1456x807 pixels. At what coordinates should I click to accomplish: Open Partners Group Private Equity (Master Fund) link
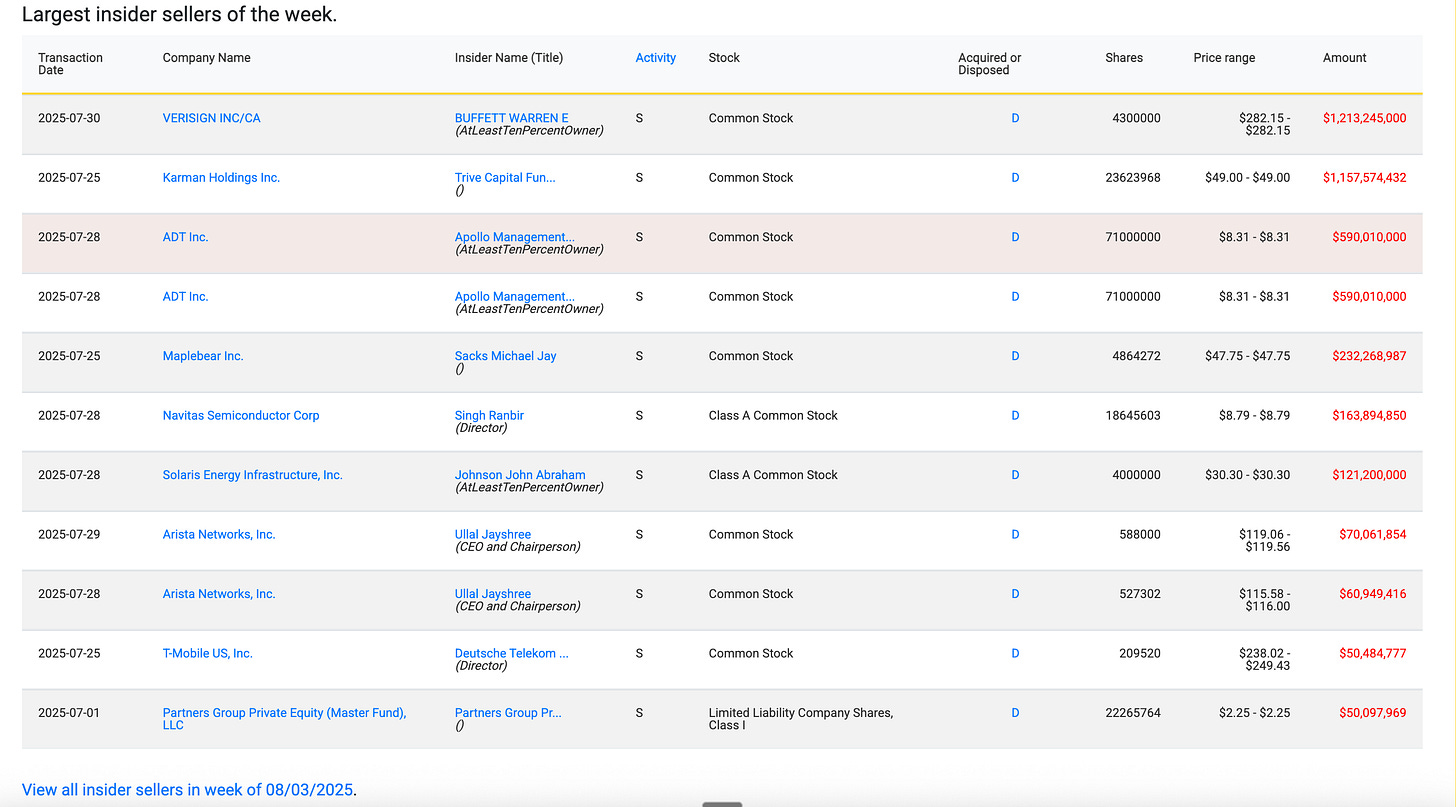click(x=284, y=719)
